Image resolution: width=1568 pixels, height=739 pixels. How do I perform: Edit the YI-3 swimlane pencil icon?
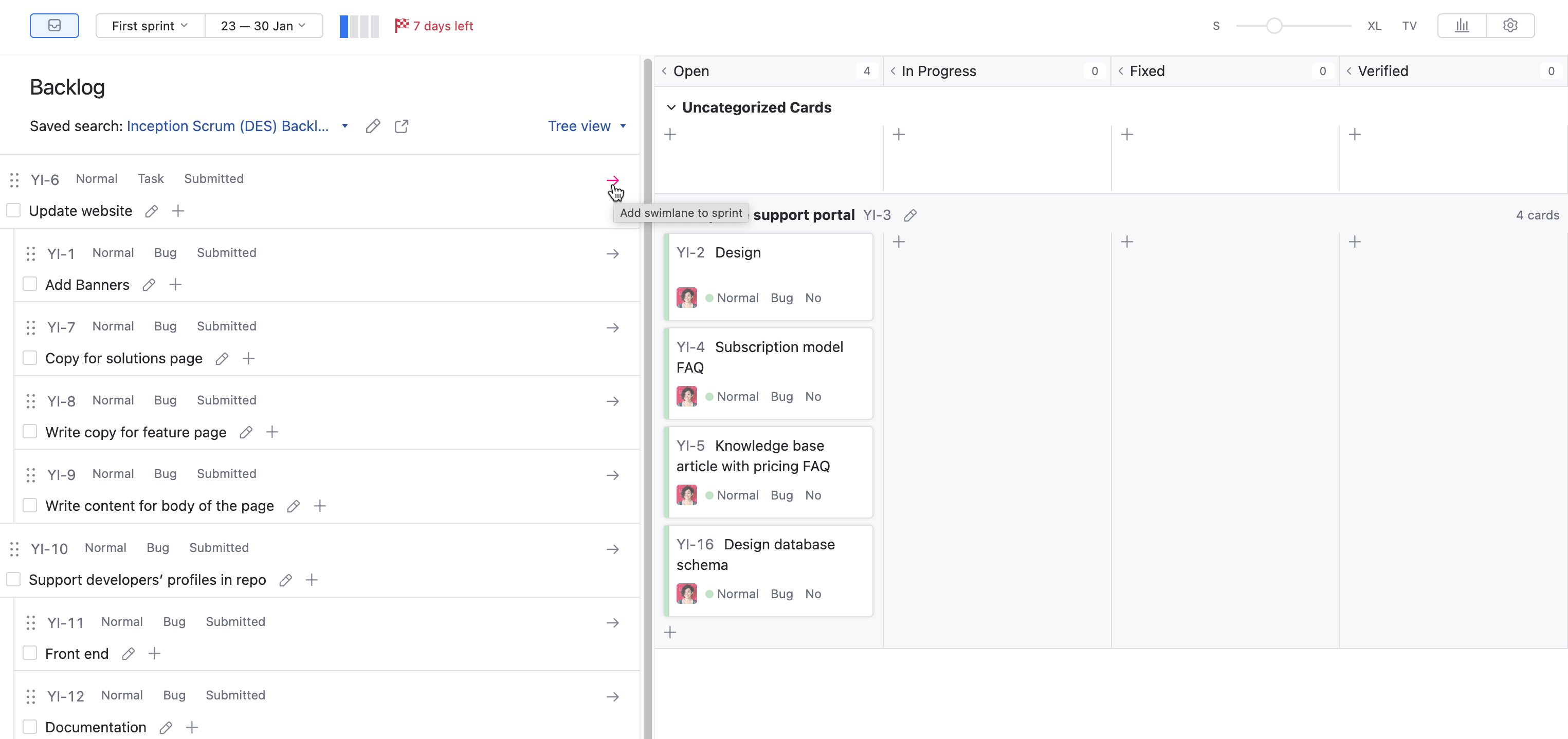(910, 215)
